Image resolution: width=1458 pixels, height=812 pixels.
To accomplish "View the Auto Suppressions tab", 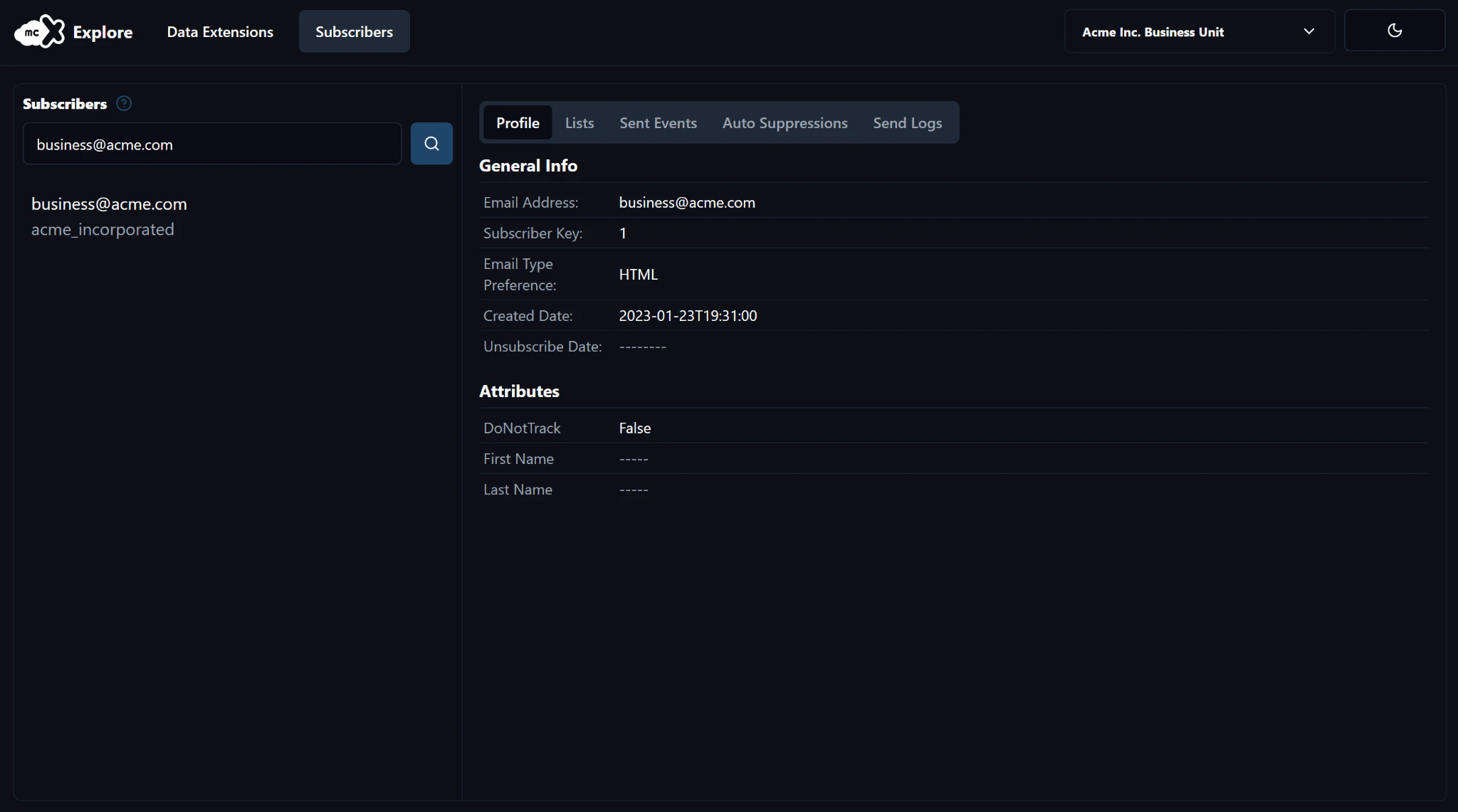I will point(785,123).
